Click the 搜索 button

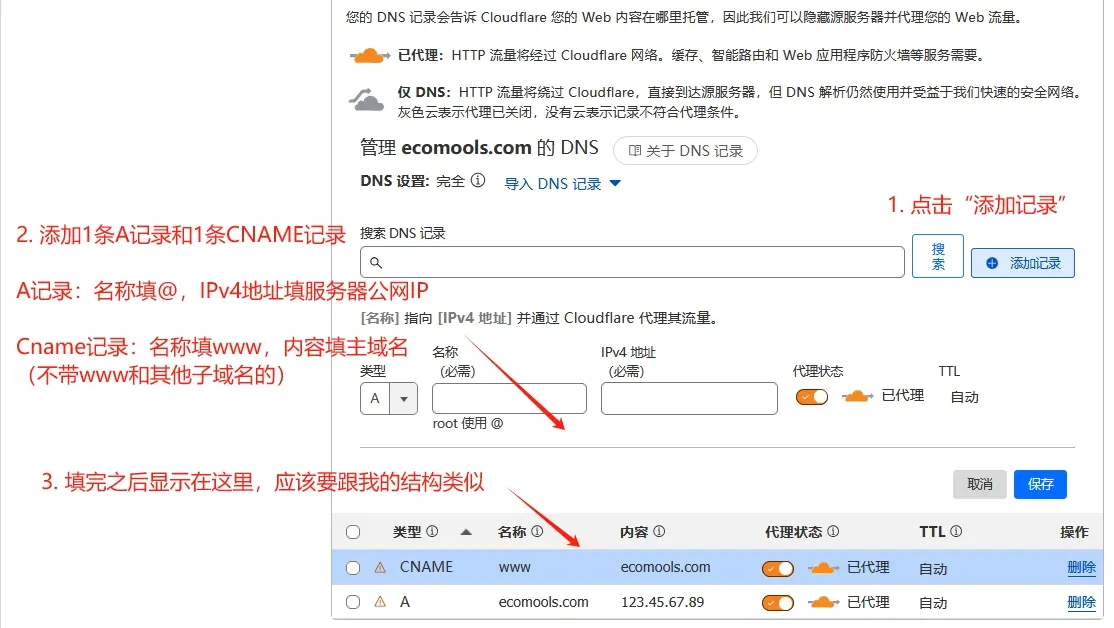coord(938,256)
